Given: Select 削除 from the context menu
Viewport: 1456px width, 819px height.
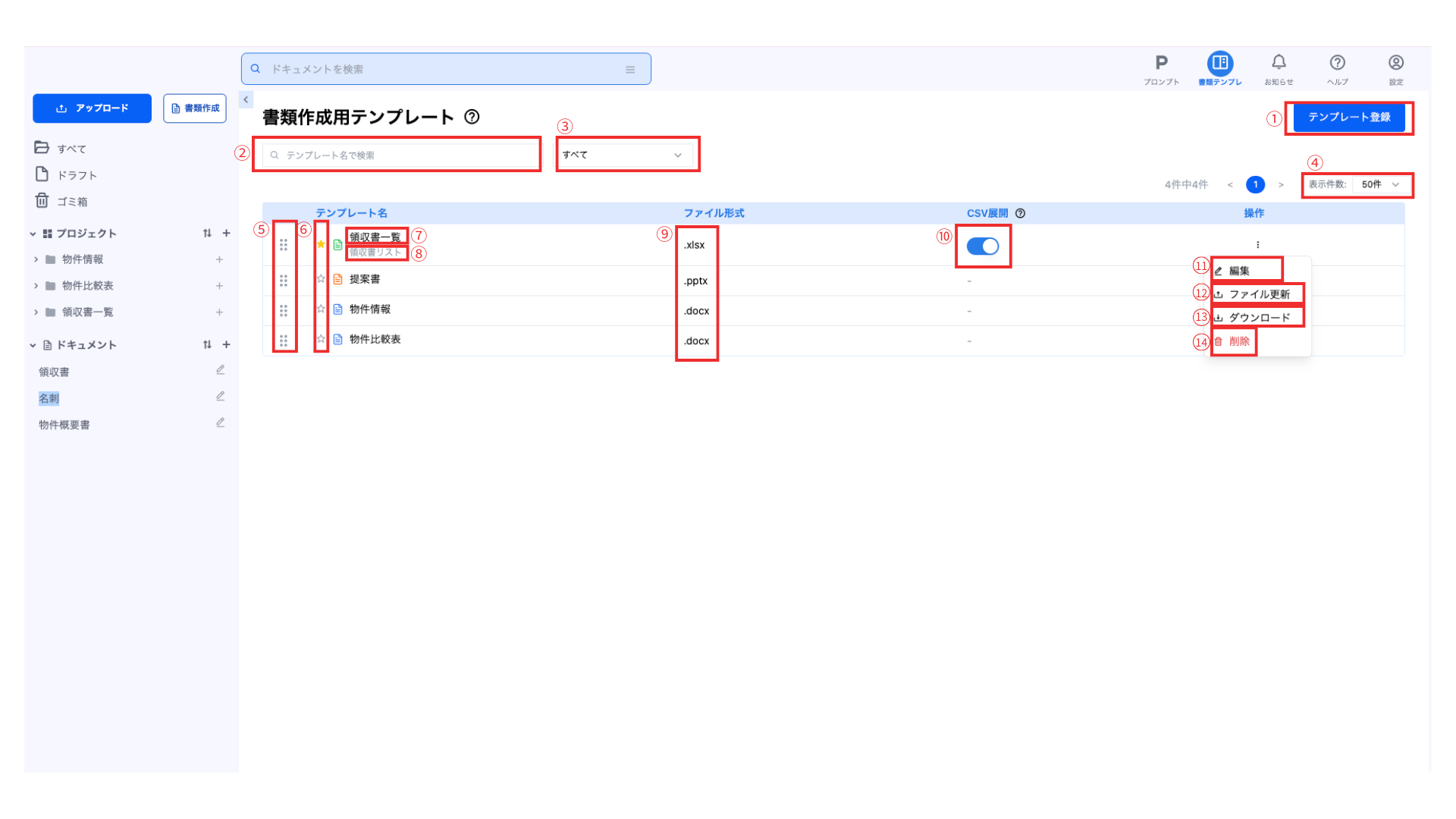Looking at the screenshot, I should (1238, 341).
